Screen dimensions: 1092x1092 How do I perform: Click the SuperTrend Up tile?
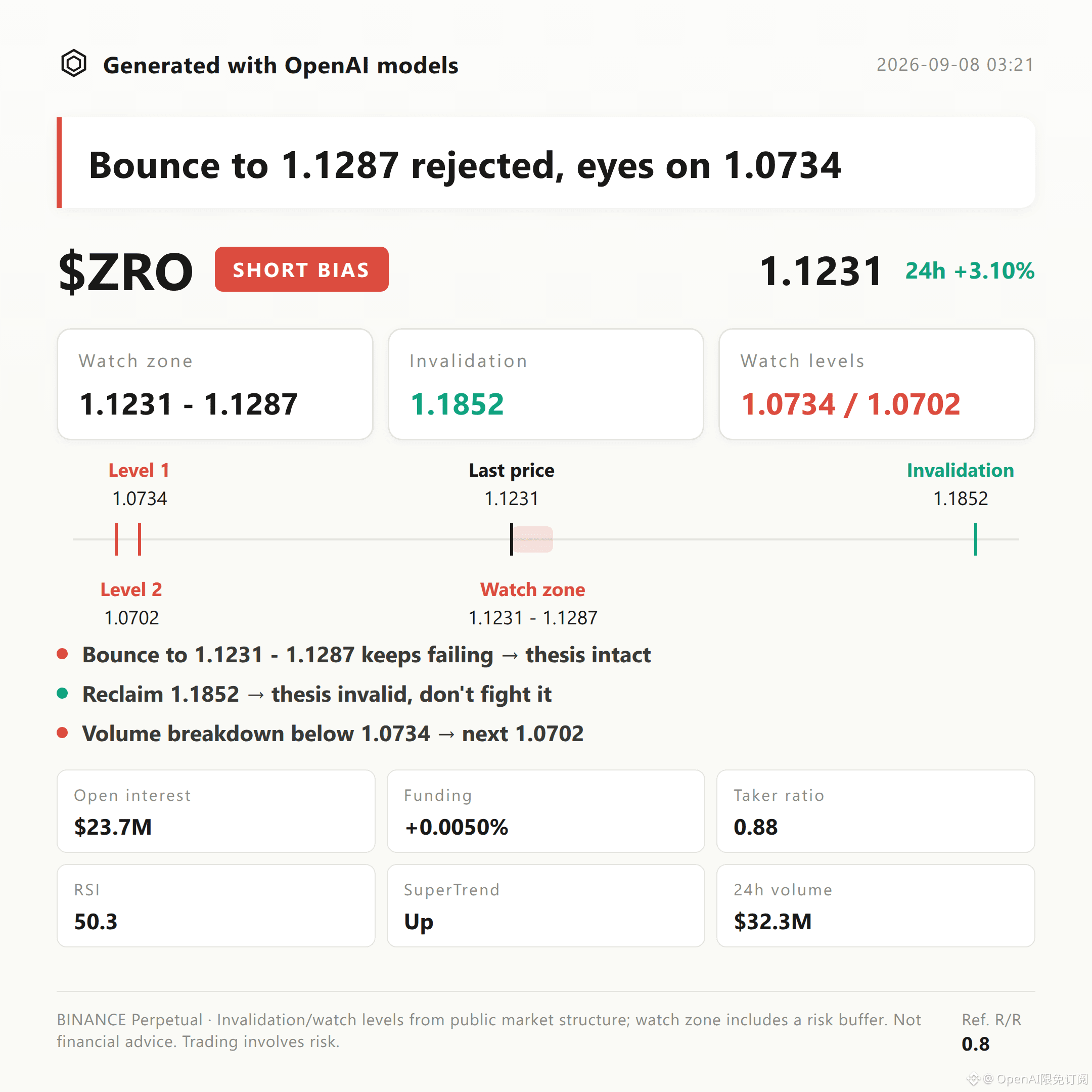click(x=545, y=905)
